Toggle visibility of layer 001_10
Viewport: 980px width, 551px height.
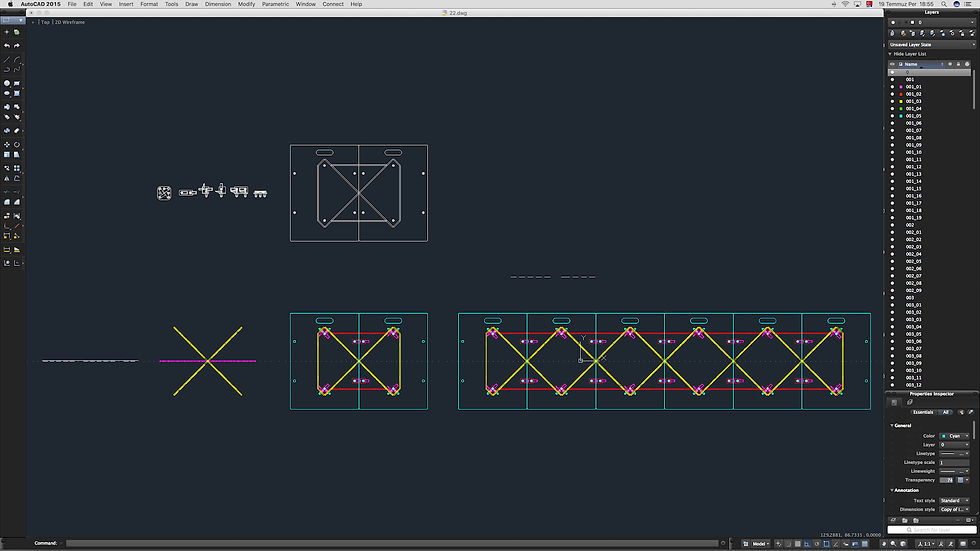point(892,152)
